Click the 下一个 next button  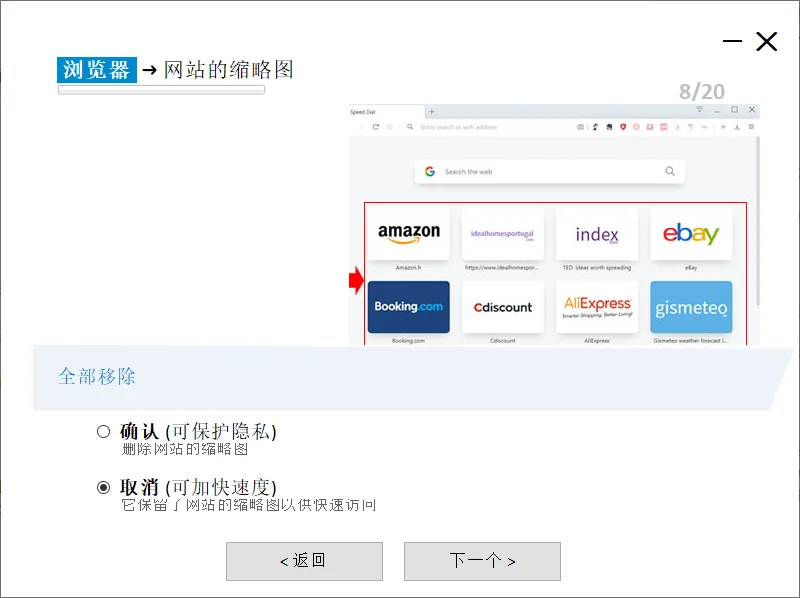[482, 561]
